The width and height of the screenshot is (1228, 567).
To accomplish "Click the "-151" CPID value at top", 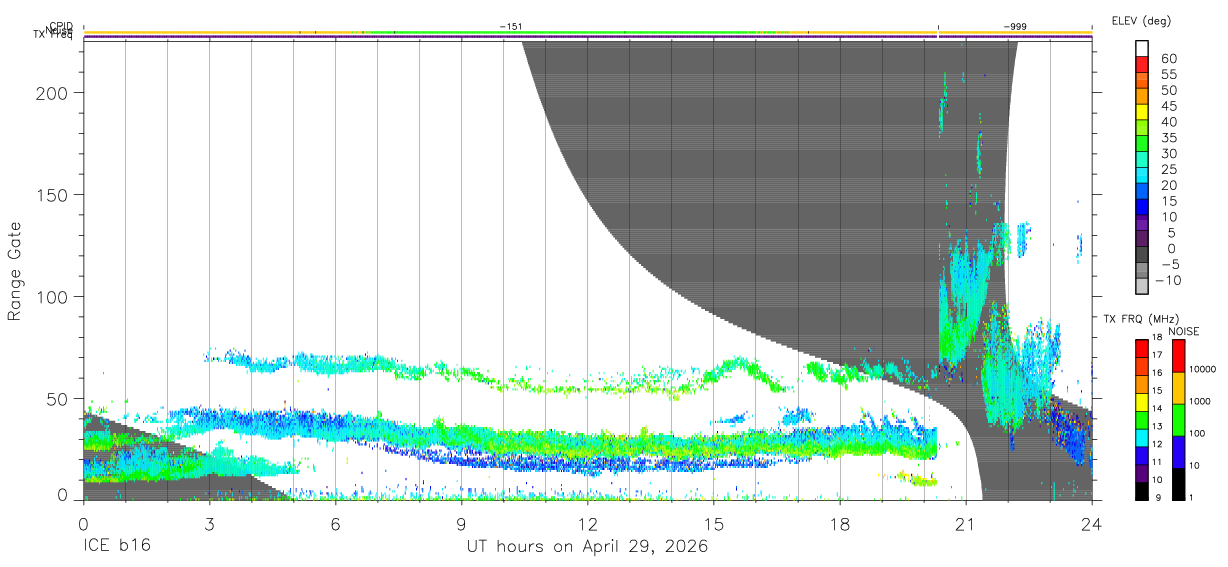I will coord(511,27).
